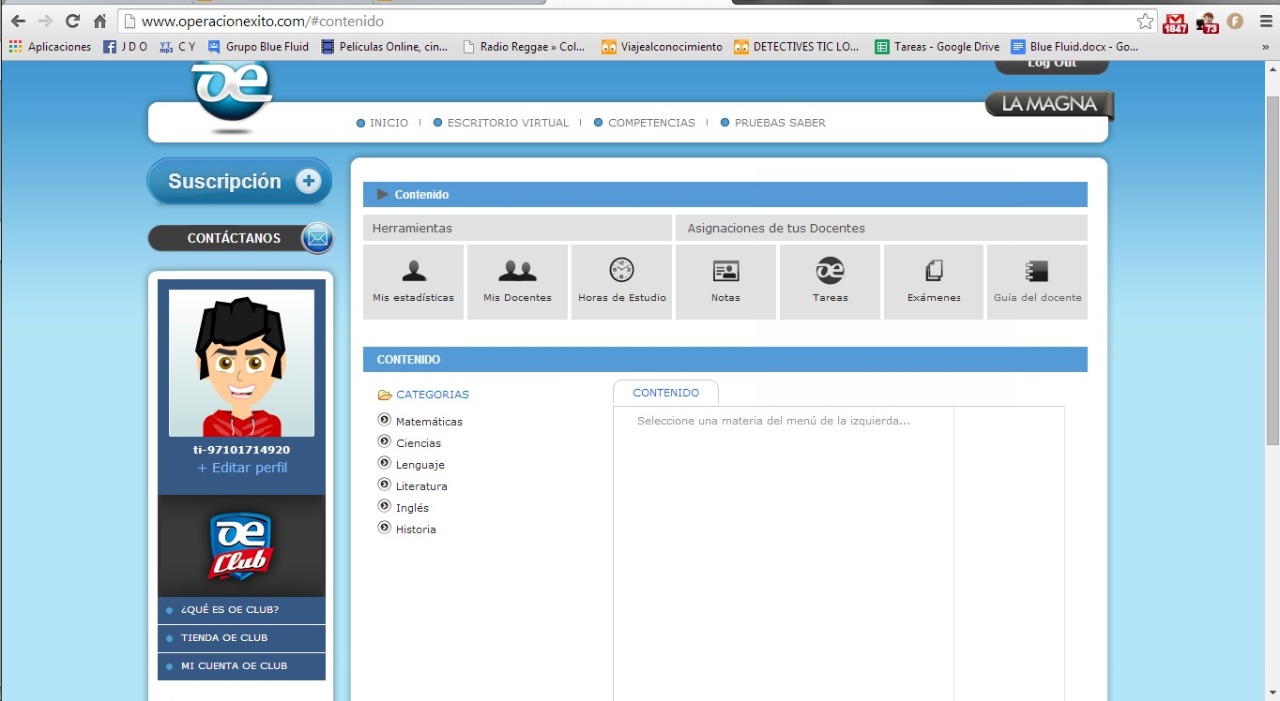The width and height of the screenshot is (1280, 701).
Task: Select the Matemáticas category radio
Action: tap(385, 420)
